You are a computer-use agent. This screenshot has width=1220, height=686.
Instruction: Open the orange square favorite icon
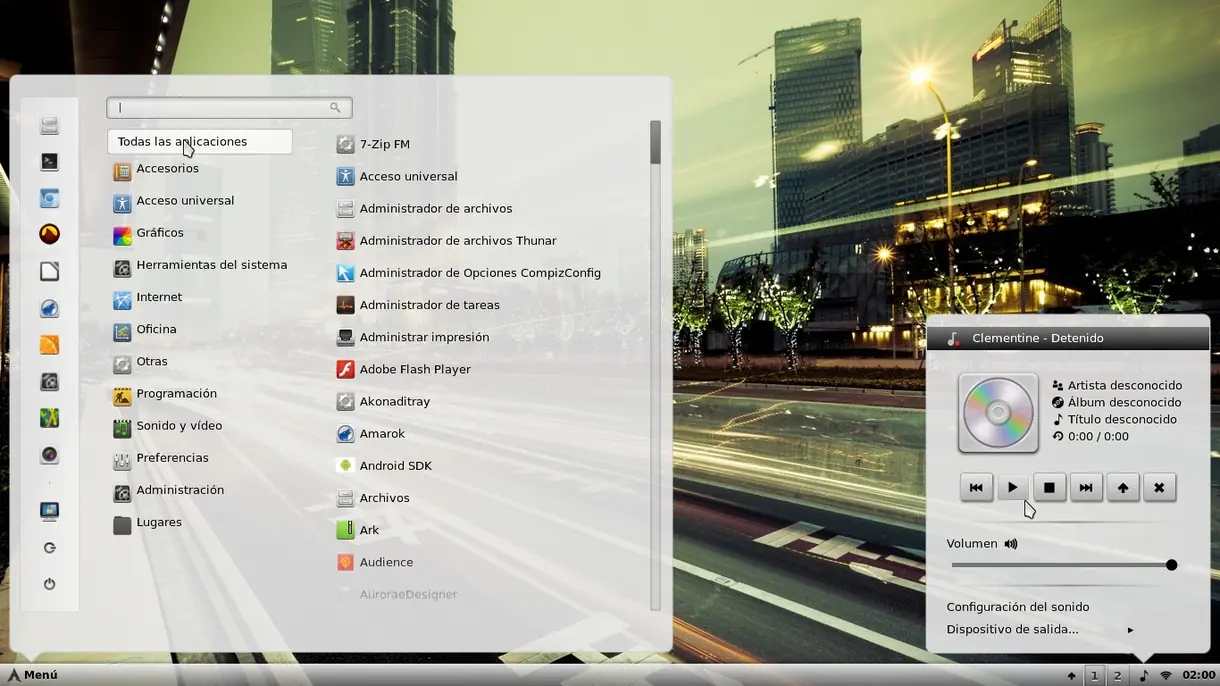[49, 345]
